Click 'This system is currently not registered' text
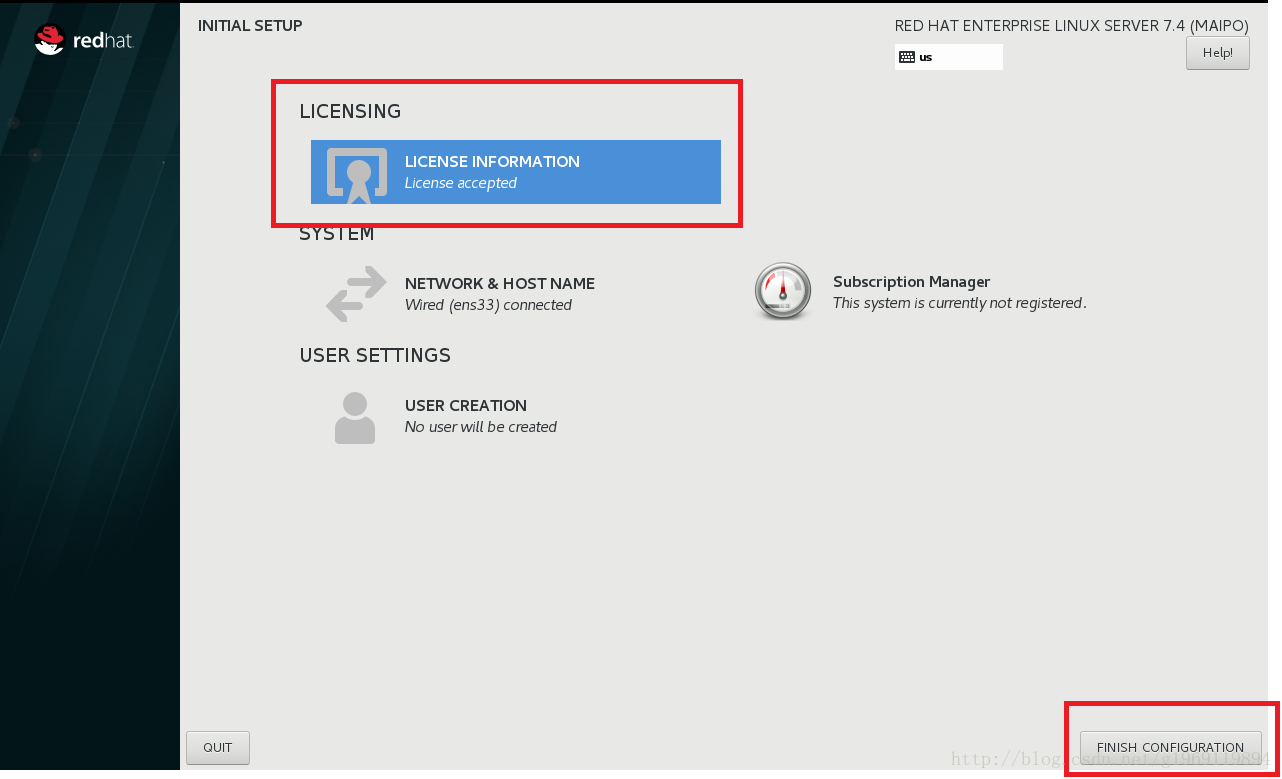 [959, 303]
